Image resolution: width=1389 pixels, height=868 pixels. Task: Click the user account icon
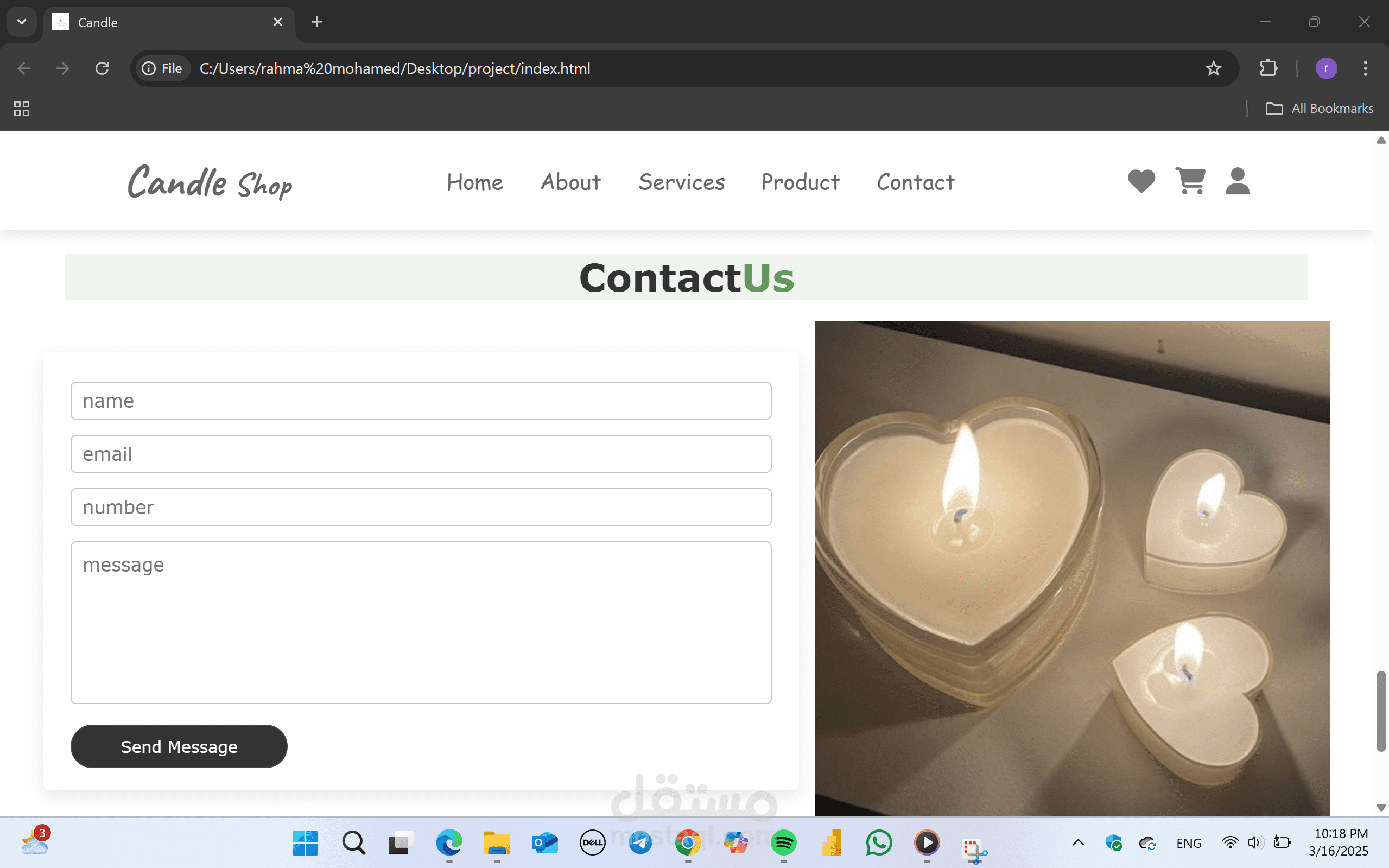point(1238,181)
